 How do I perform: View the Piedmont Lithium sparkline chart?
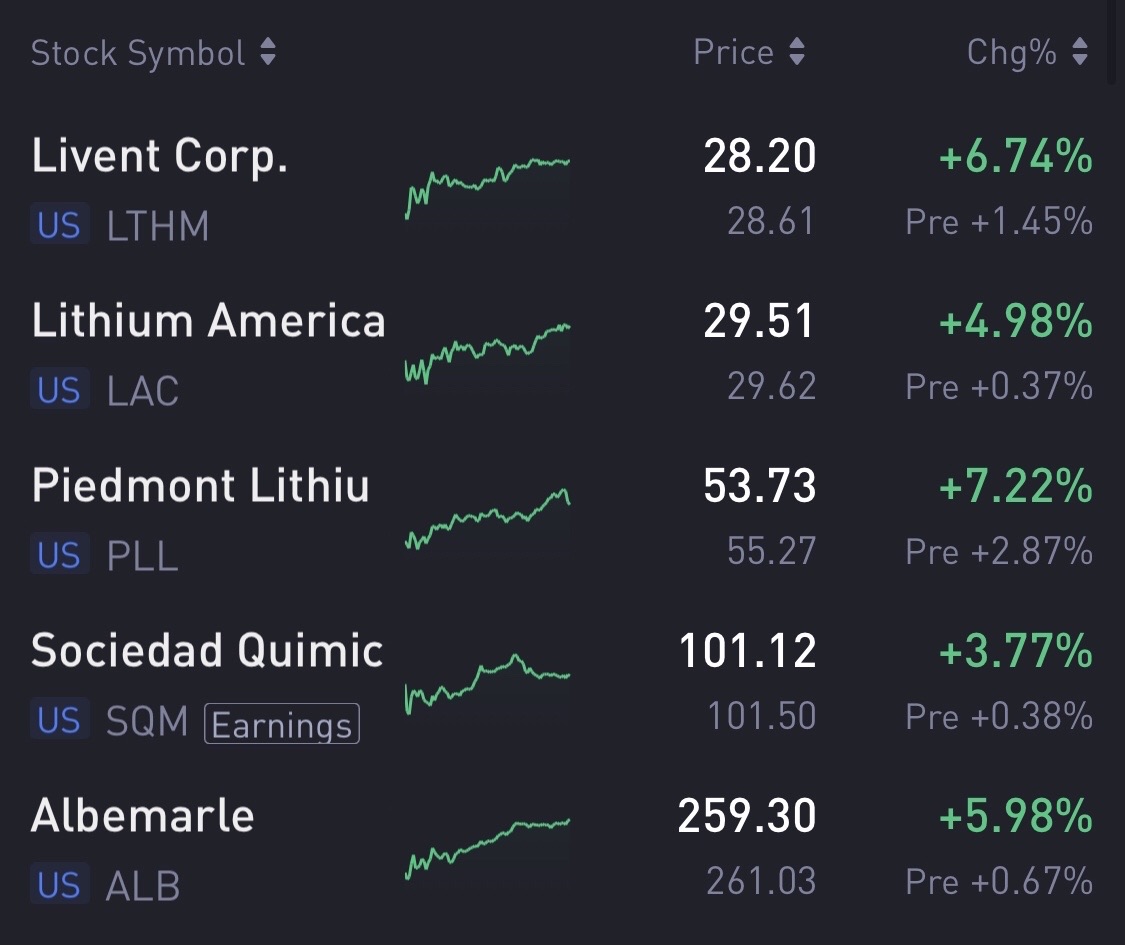488,519
